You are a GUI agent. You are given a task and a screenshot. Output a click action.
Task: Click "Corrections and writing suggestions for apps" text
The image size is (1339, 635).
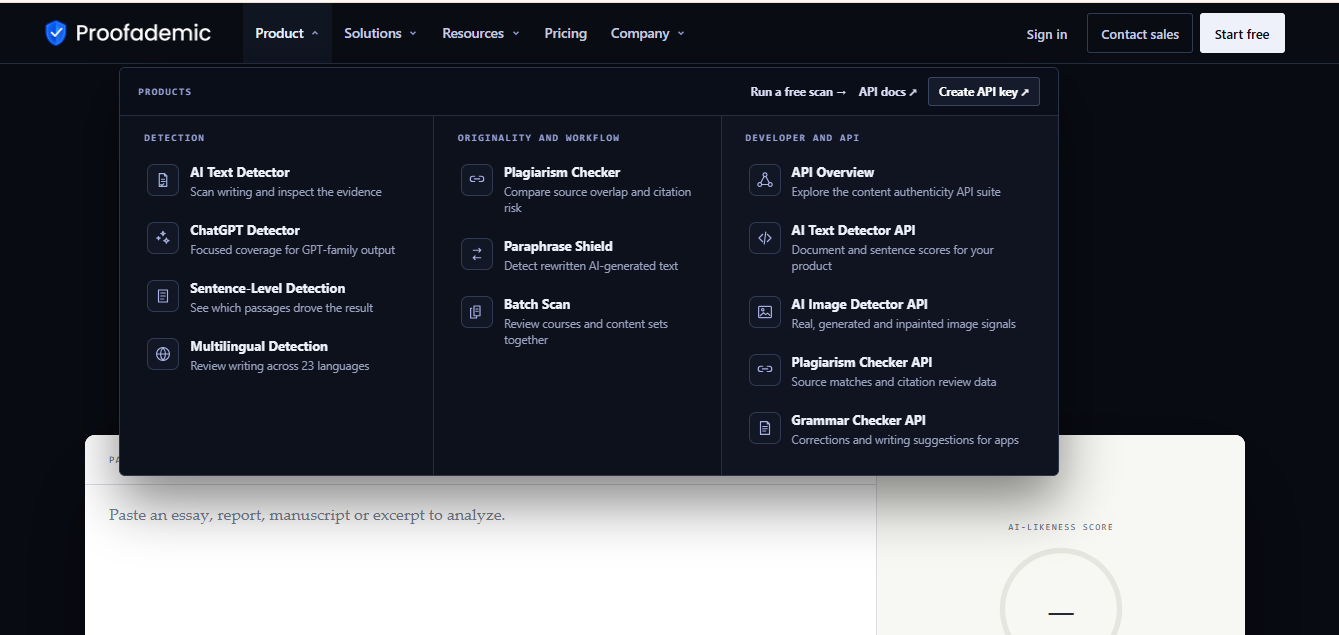point(905,440)
